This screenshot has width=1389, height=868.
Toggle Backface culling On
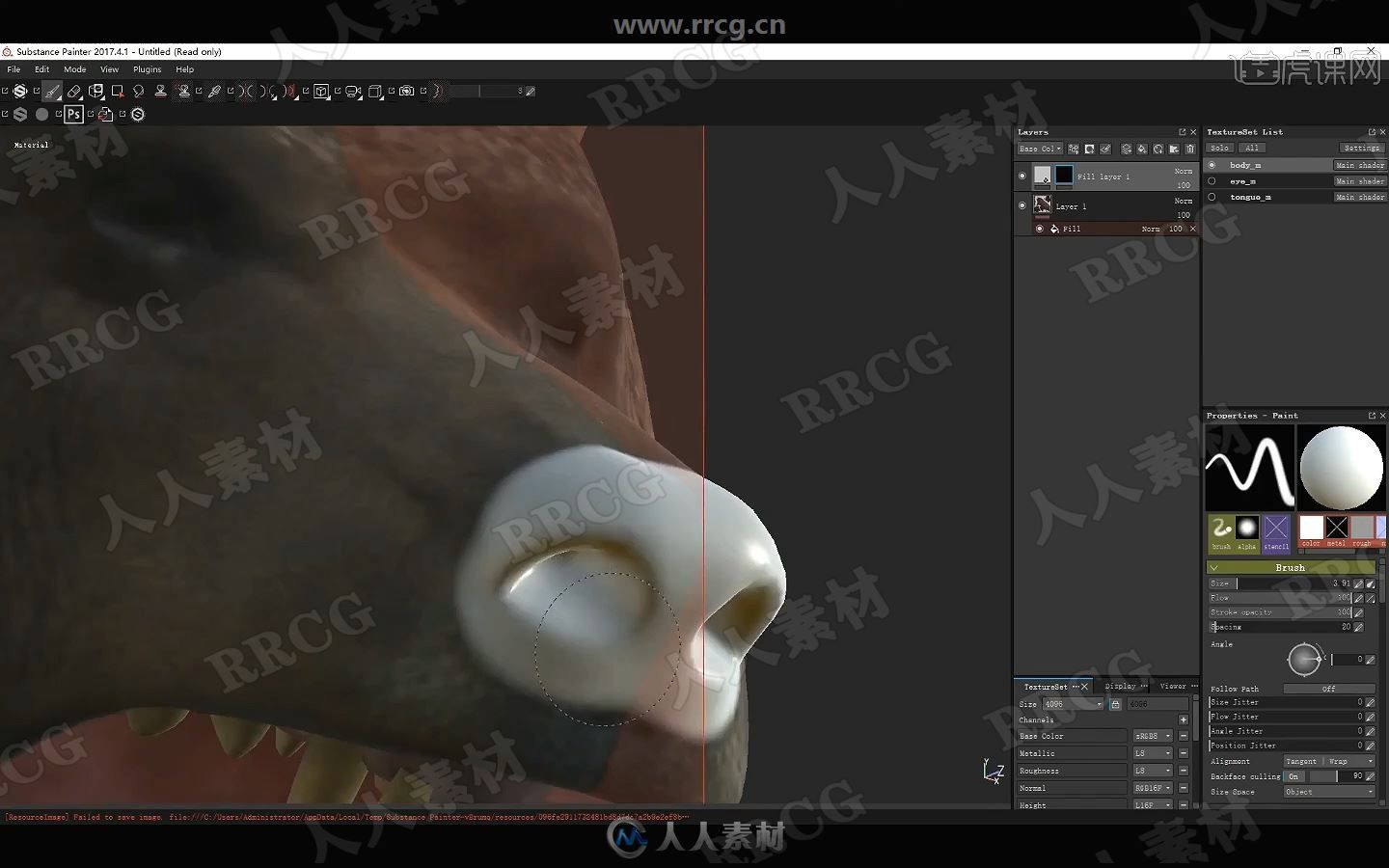click(x=1294, y=776)
